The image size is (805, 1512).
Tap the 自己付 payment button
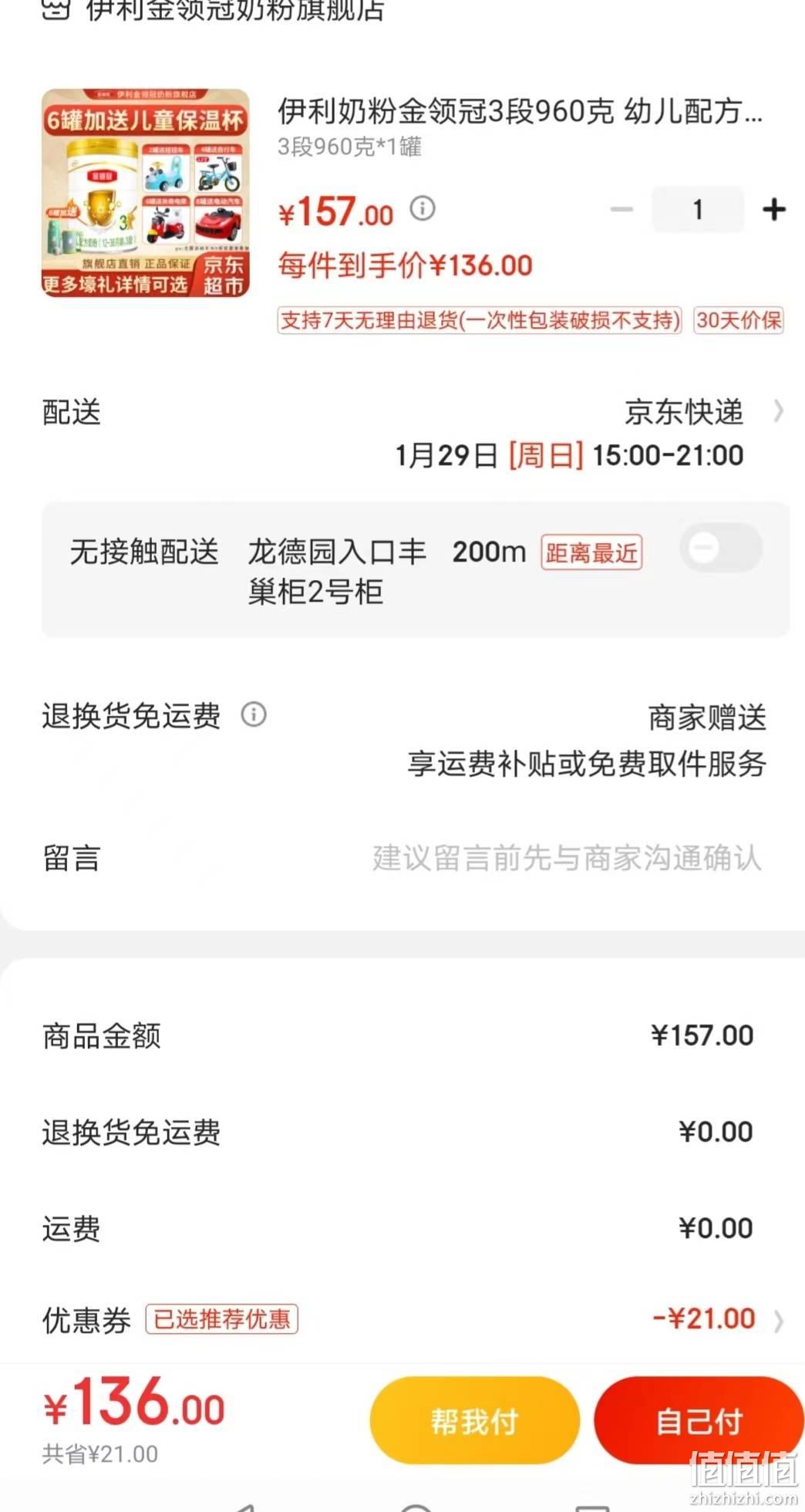click(699, 1420)
